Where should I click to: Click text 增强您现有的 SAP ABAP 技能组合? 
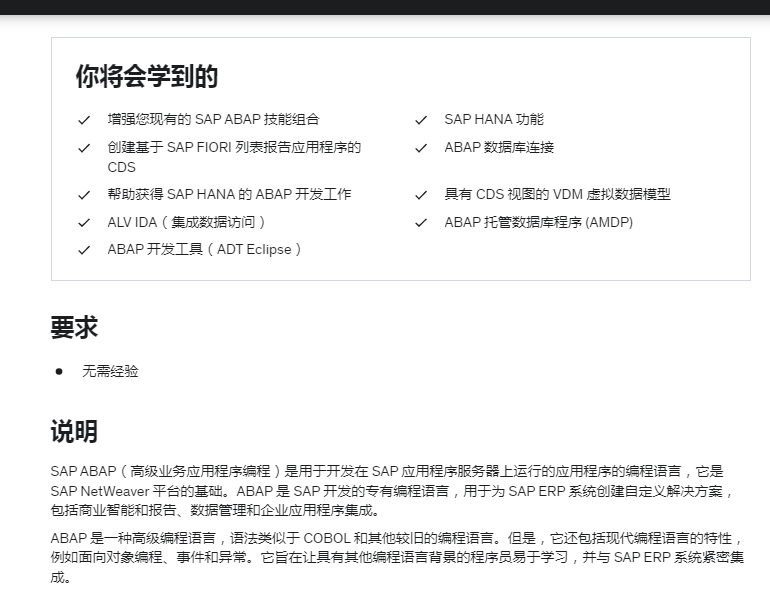214,119
